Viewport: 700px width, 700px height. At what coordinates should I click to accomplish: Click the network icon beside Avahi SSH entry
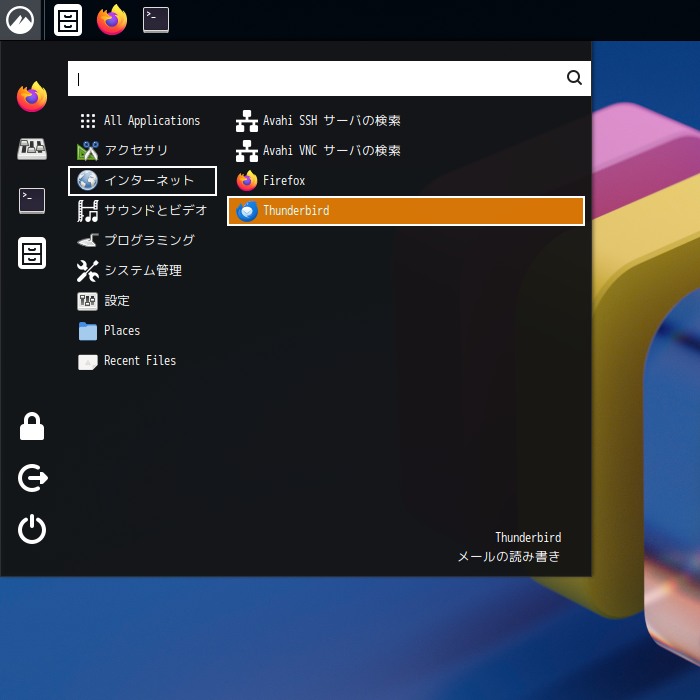pyautogui.click(x=247, y=121)
